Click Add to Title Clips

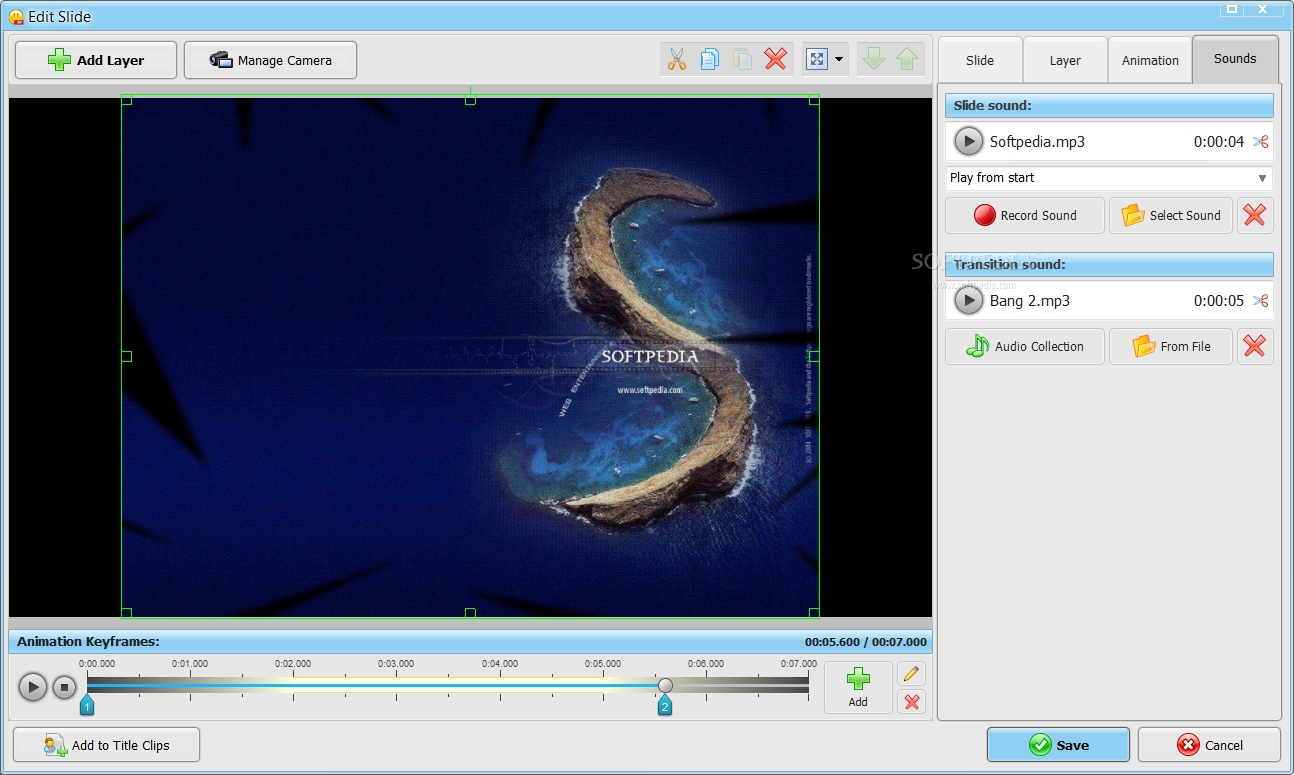(x=106, y=745)
